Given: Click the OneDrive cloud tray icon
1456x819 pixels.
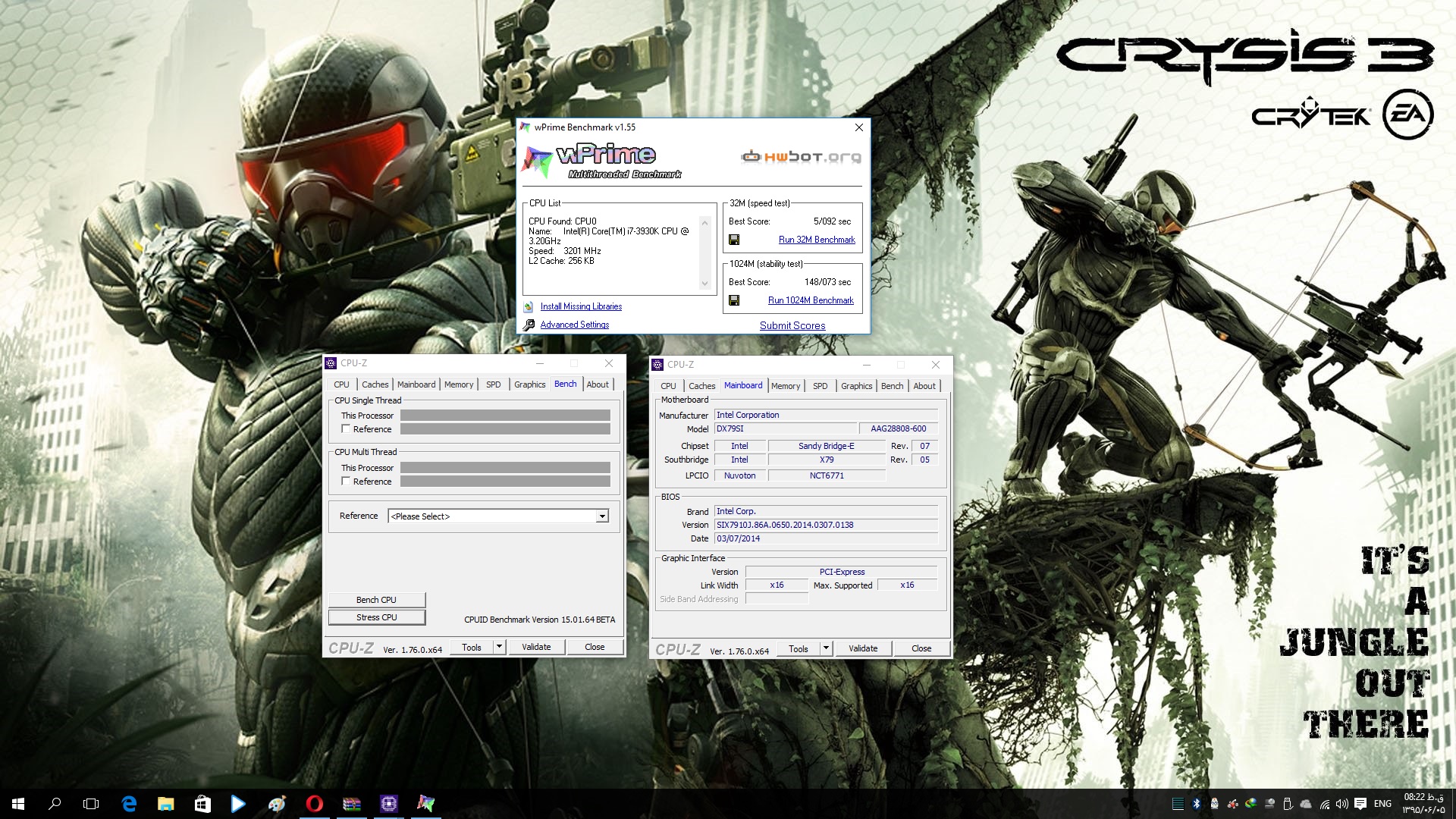Looking at the screenshot, I should pos(1306,804).
